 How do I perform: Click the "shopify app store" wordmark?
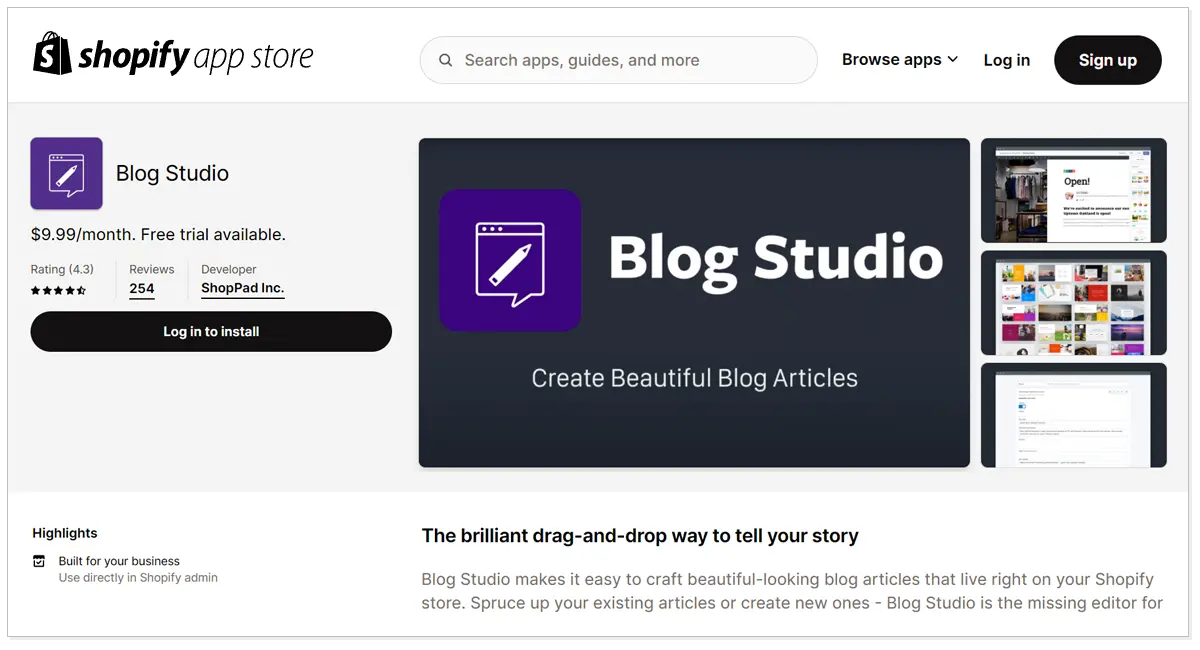pyautogui.click(x=196, y=57)
